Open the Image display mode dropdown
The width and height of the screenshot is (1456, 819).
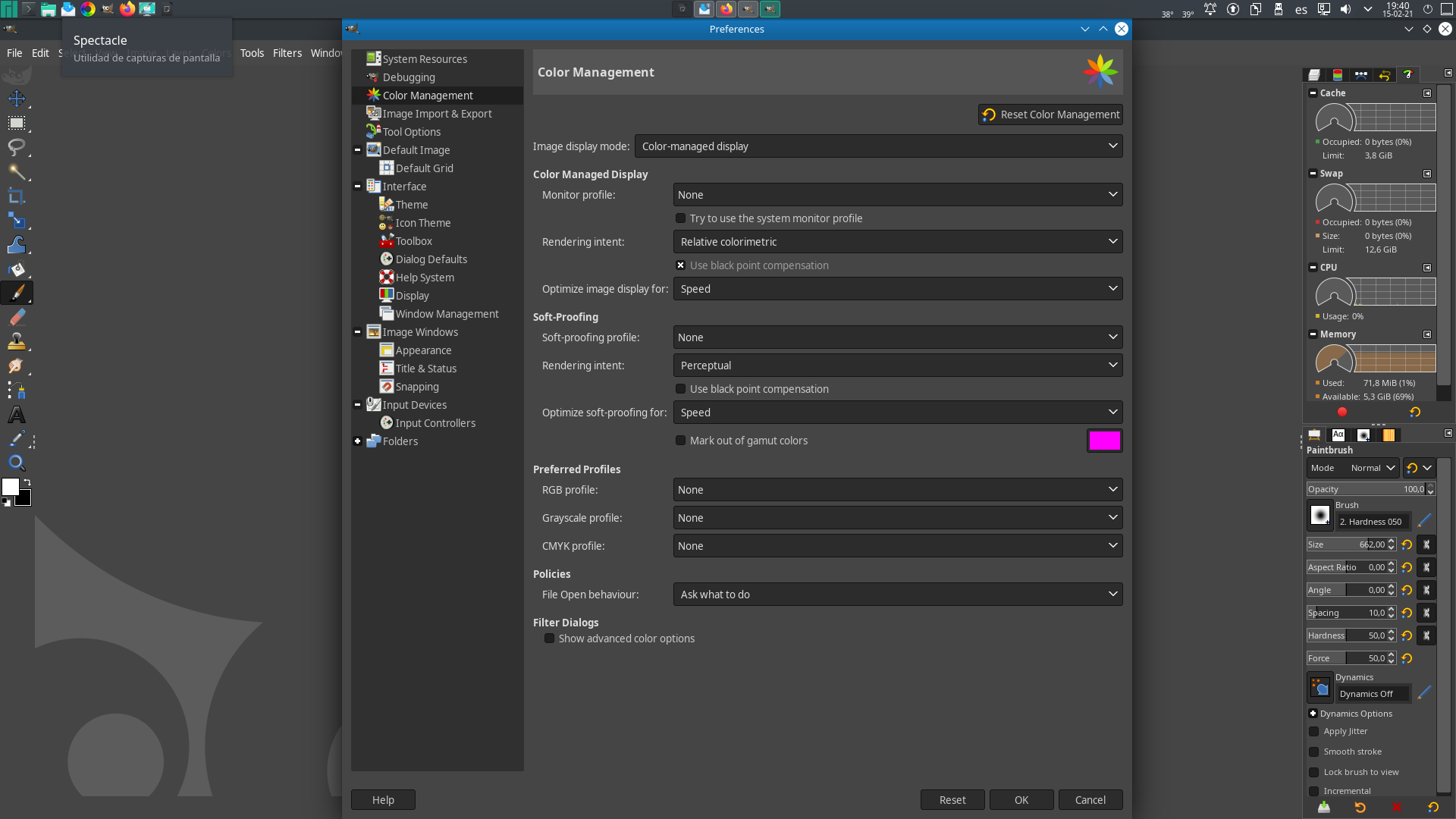(878, 146)
